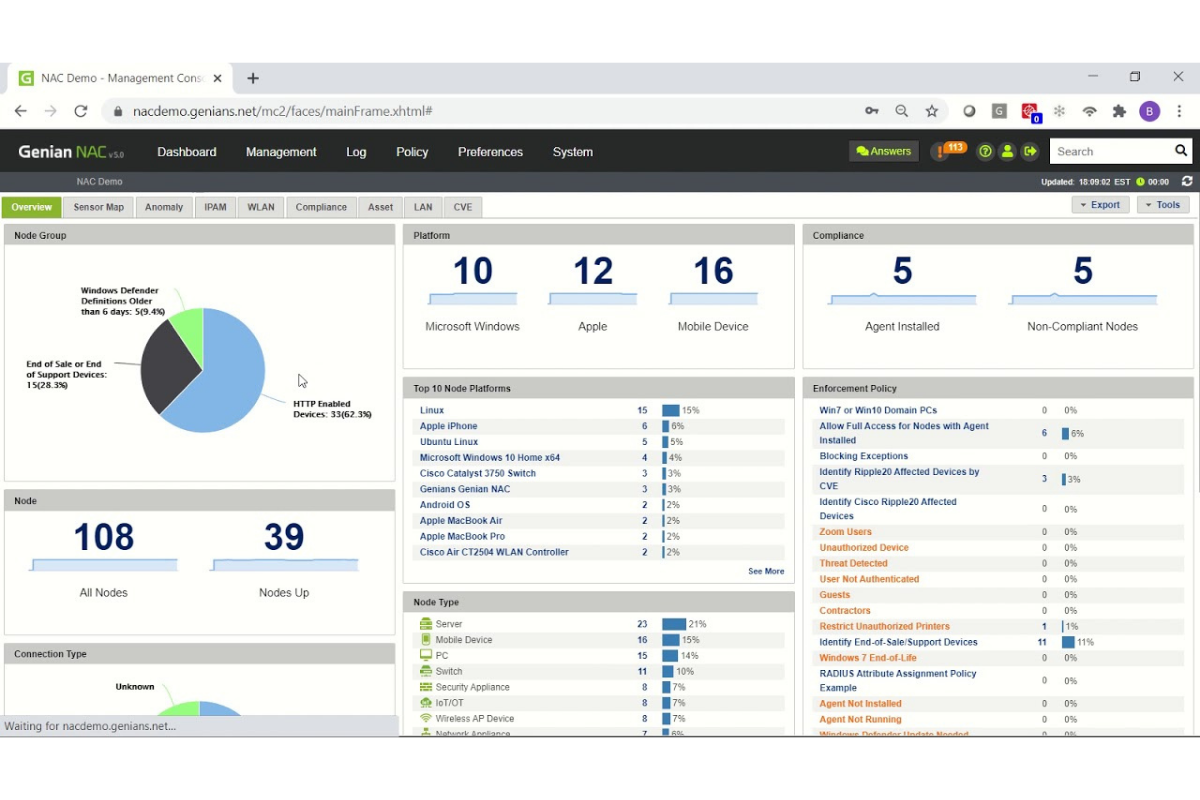Click the Server node type icon
The image size is (1200, 800).
click(425, 624)
